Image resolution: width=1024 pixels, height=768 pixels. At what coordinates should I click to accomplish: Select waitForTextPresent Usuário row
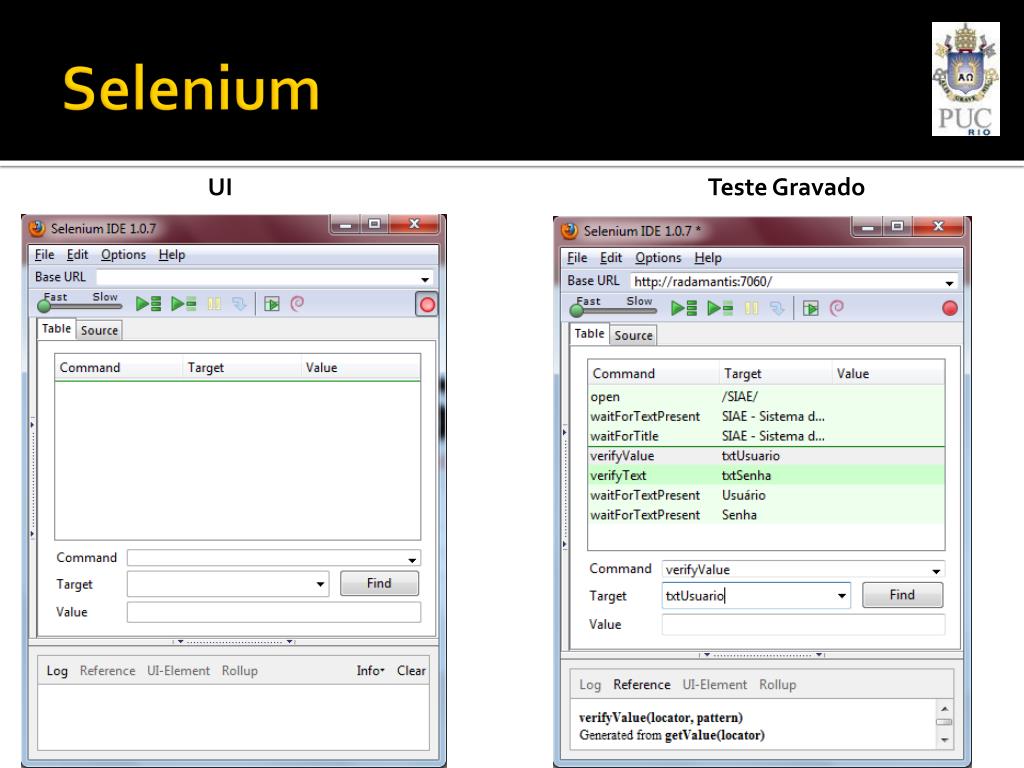[x=766, y=495]
